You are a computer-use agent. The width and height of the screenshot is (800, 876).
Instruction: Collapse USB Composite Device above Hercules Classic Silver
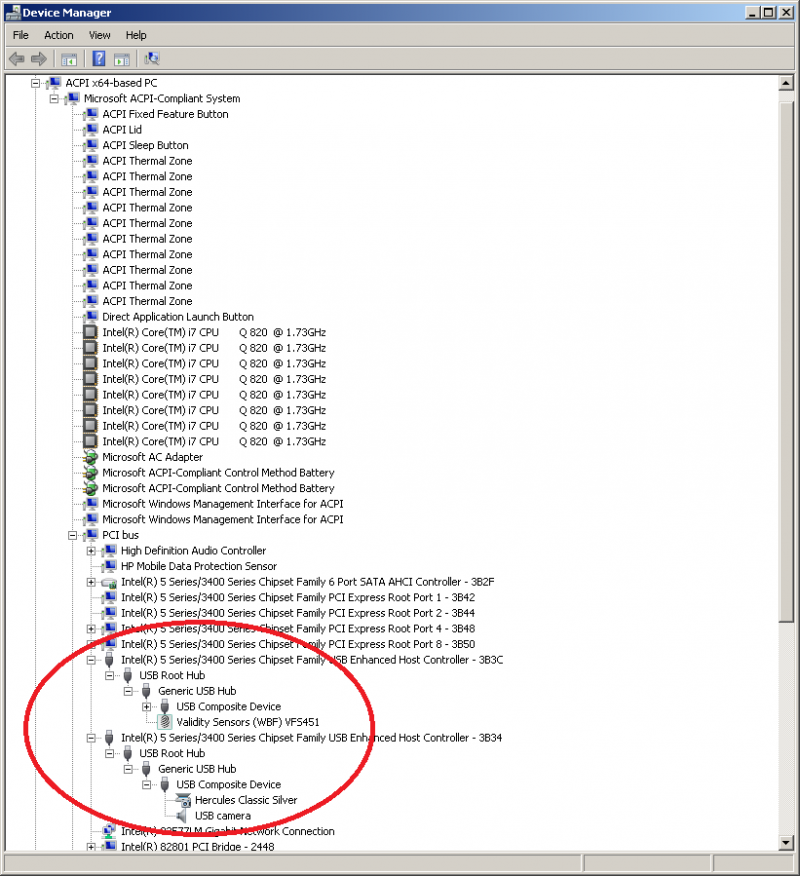click(x=146, y=785)
